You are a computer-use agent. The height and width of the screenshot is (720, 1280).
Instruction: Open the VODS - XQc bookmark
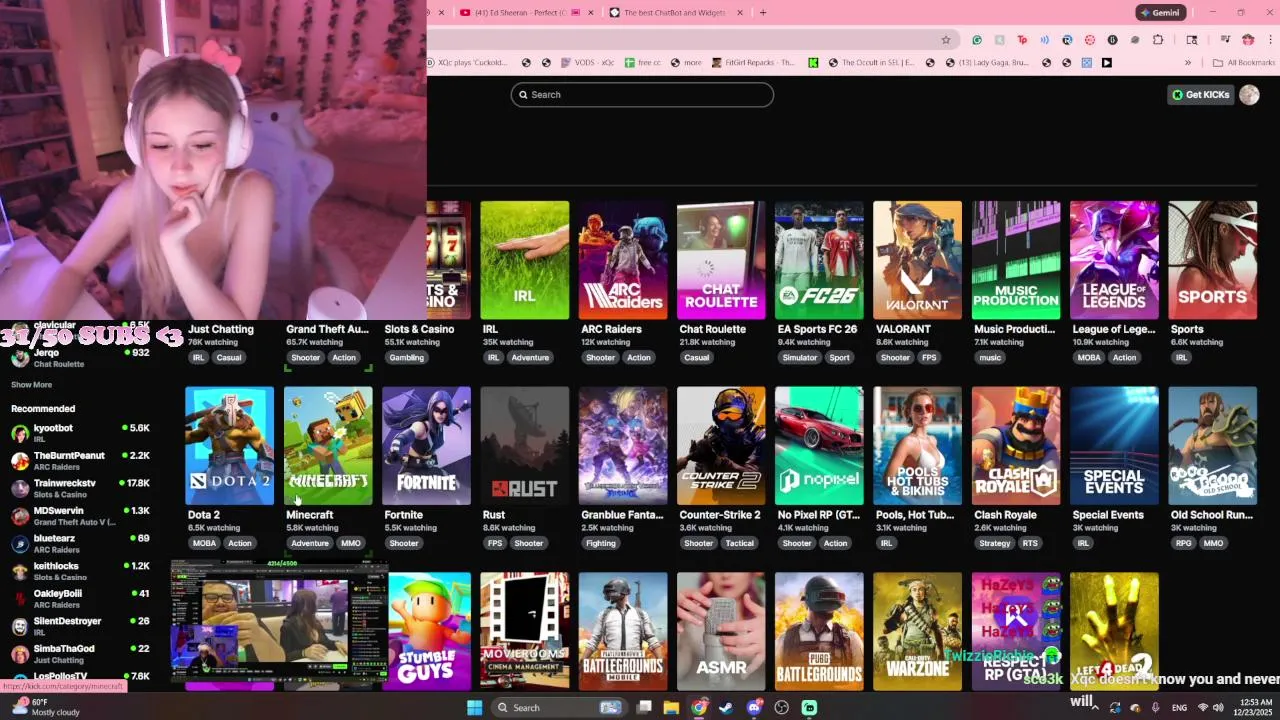(587, 62)
